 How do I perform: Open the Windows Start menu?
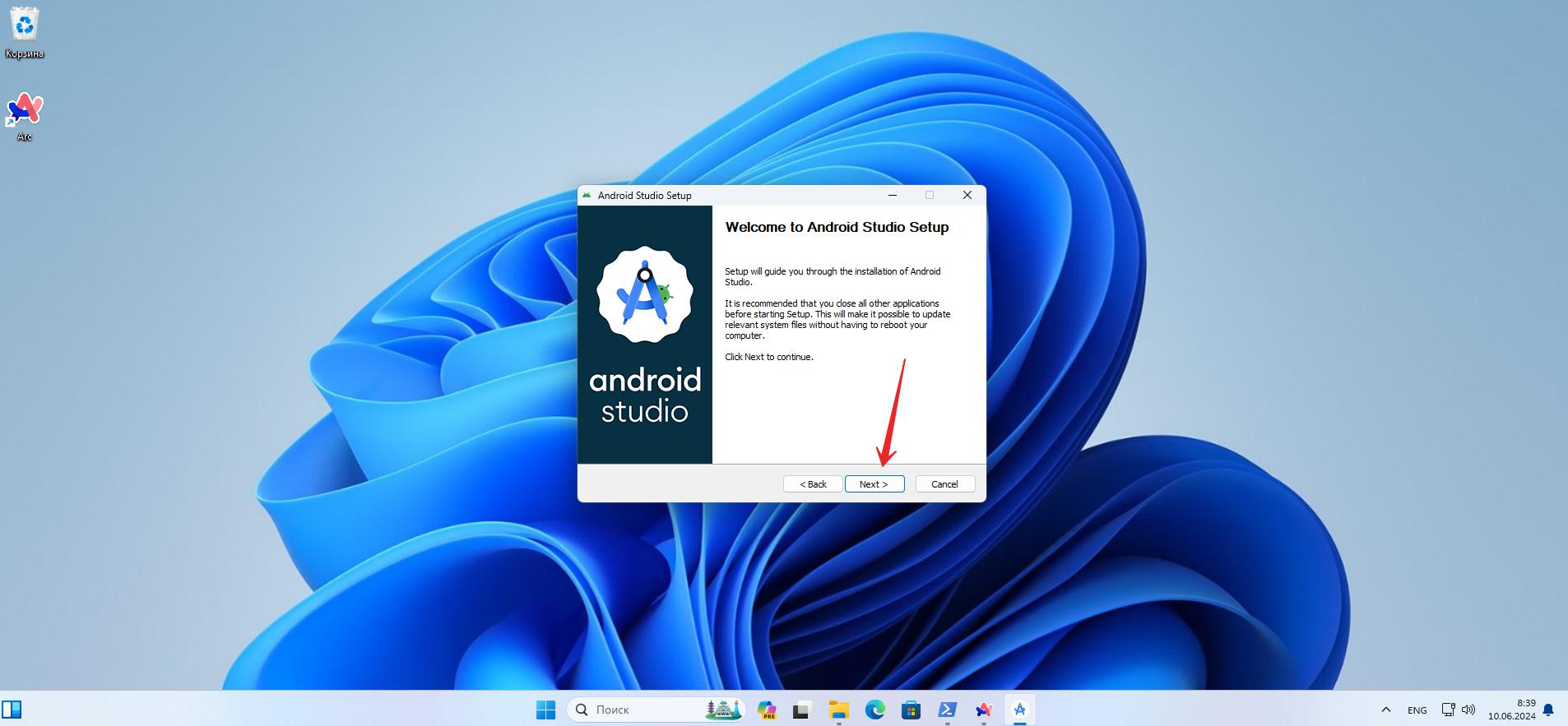pyautogui.click(x=545, y=710)
